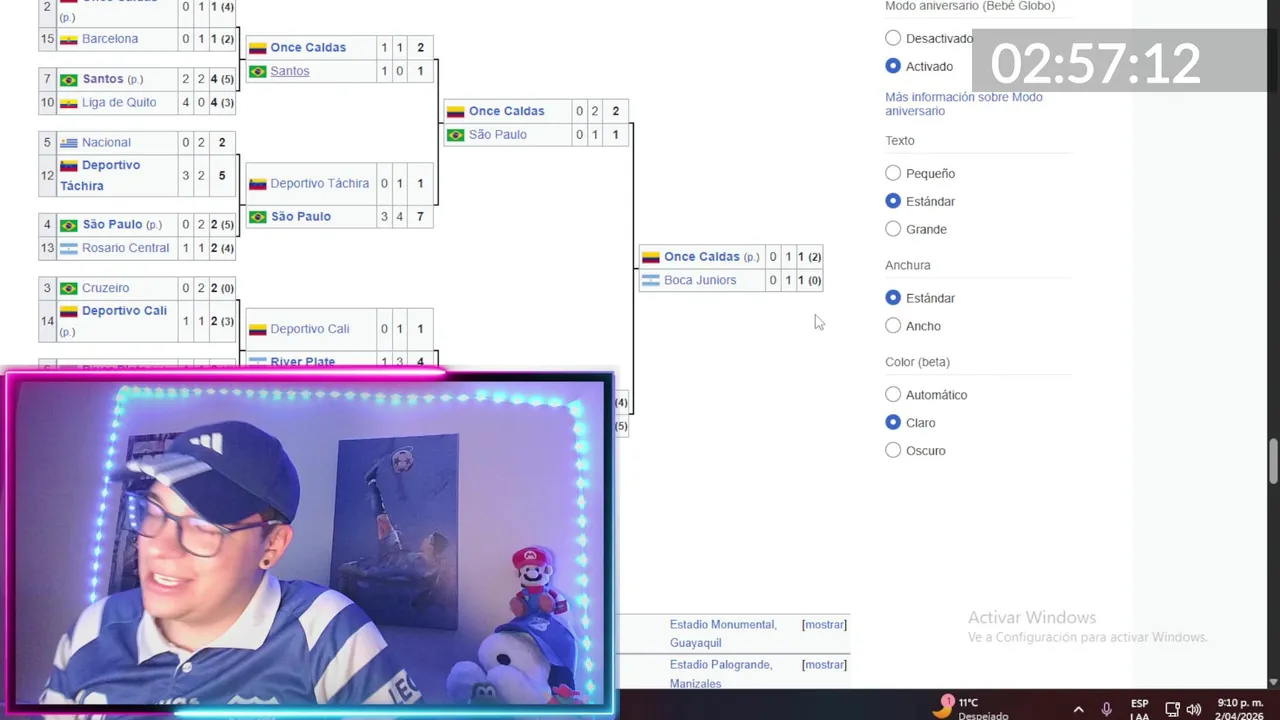Select Desactivado for Modo aniversario
Viewport: 1280px width, 720px height.
pos(893,38)
